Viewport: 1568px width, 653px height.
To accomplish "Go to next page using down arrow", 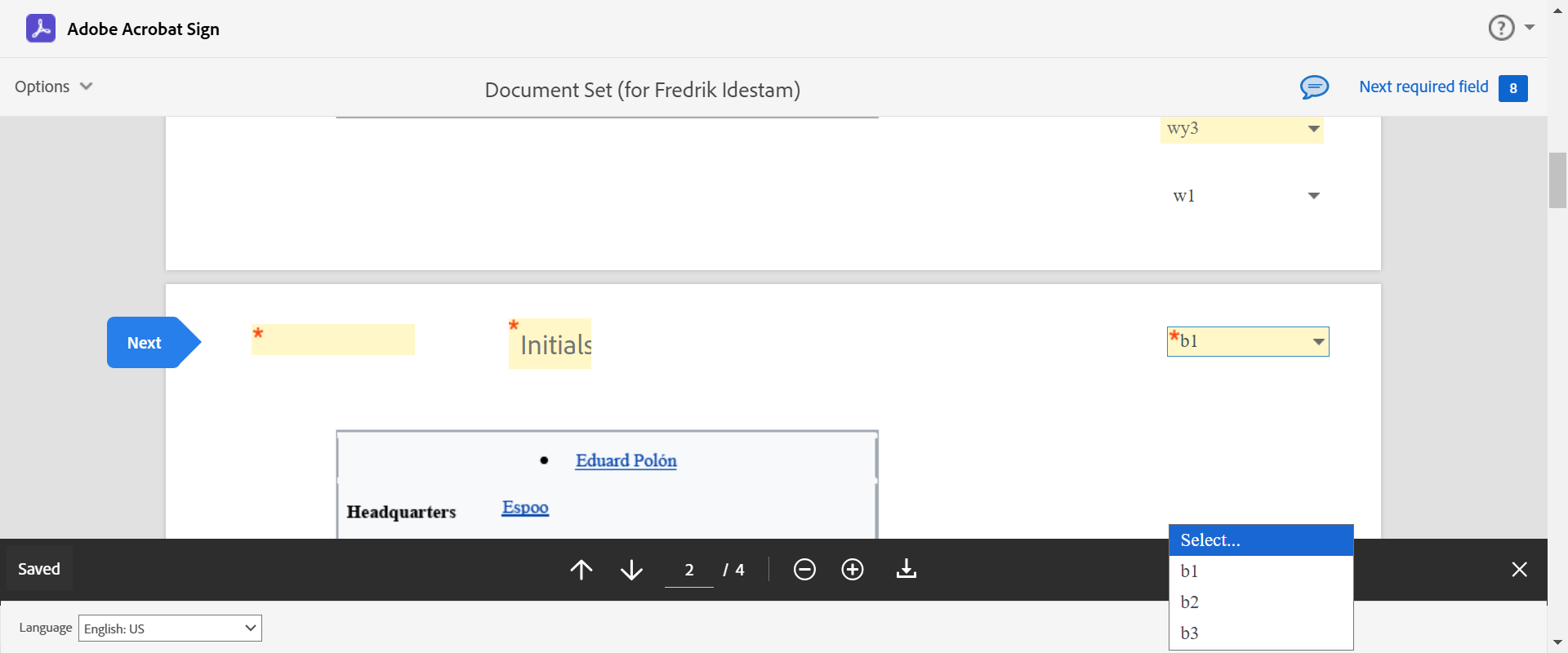I will 631,569.
